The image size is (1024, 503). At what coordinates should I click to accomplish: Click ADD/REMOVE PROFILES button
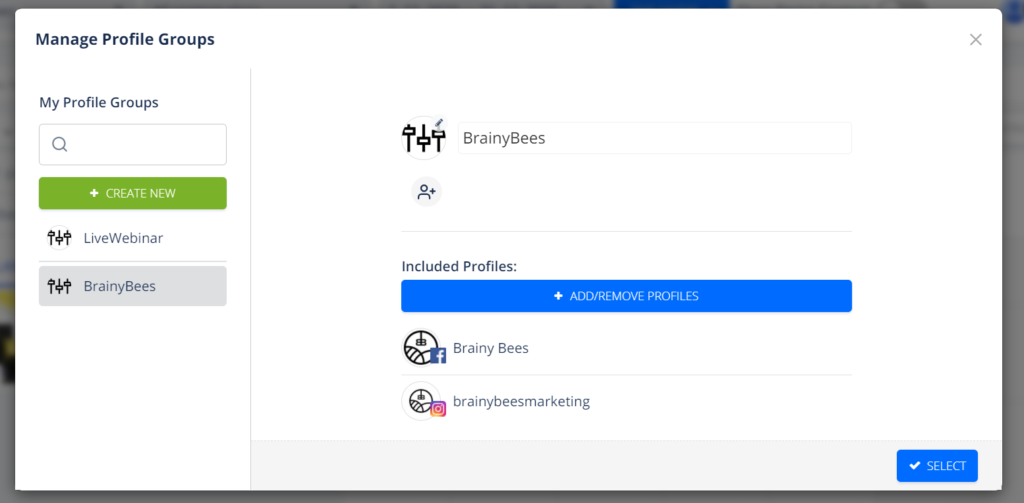626,296
